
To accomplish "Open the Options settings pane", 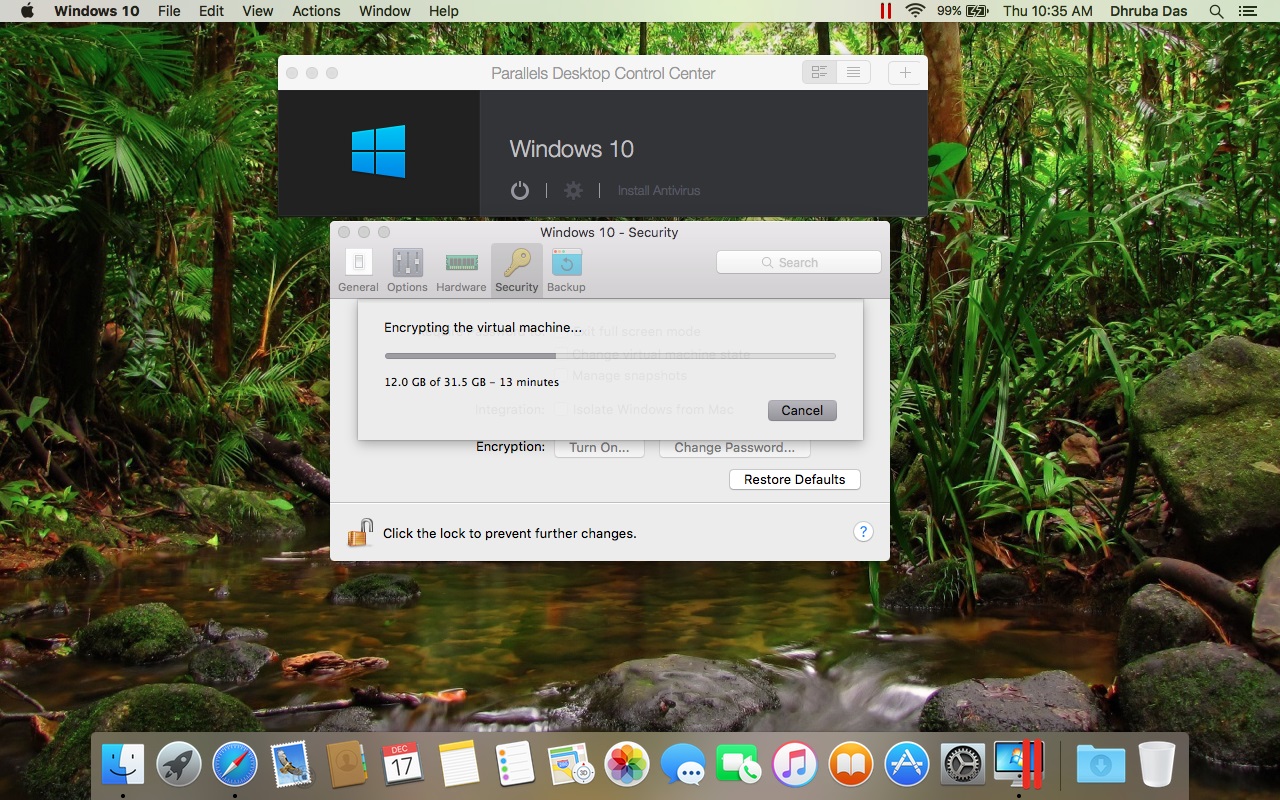I will [x=407, y=270].
